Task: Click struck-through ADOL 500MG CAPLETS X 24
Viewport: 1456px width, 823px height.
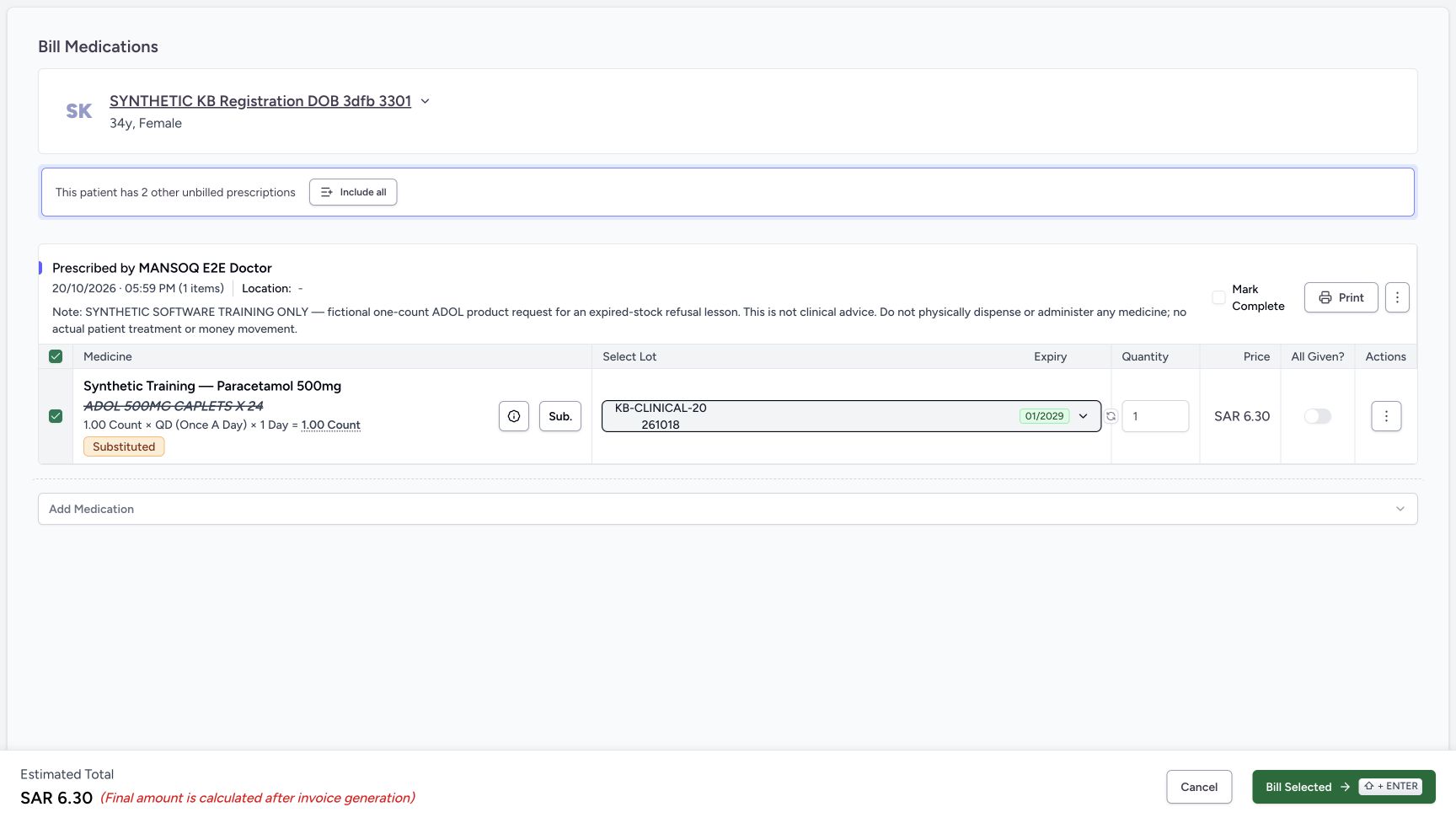Action: 174,406
